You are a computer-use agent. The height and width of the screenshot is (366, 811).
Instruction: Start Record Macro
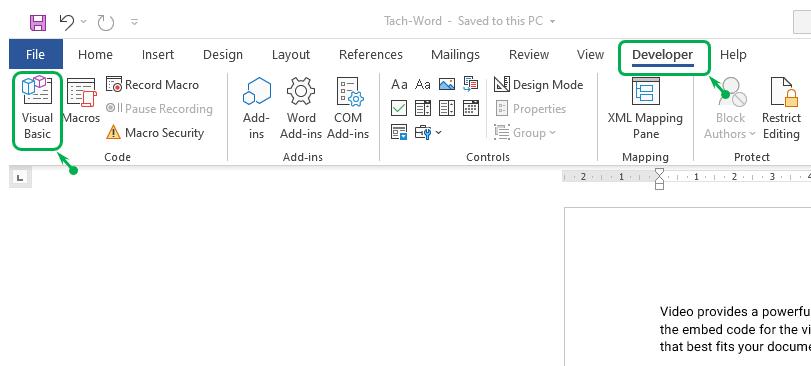coord(152,85)
